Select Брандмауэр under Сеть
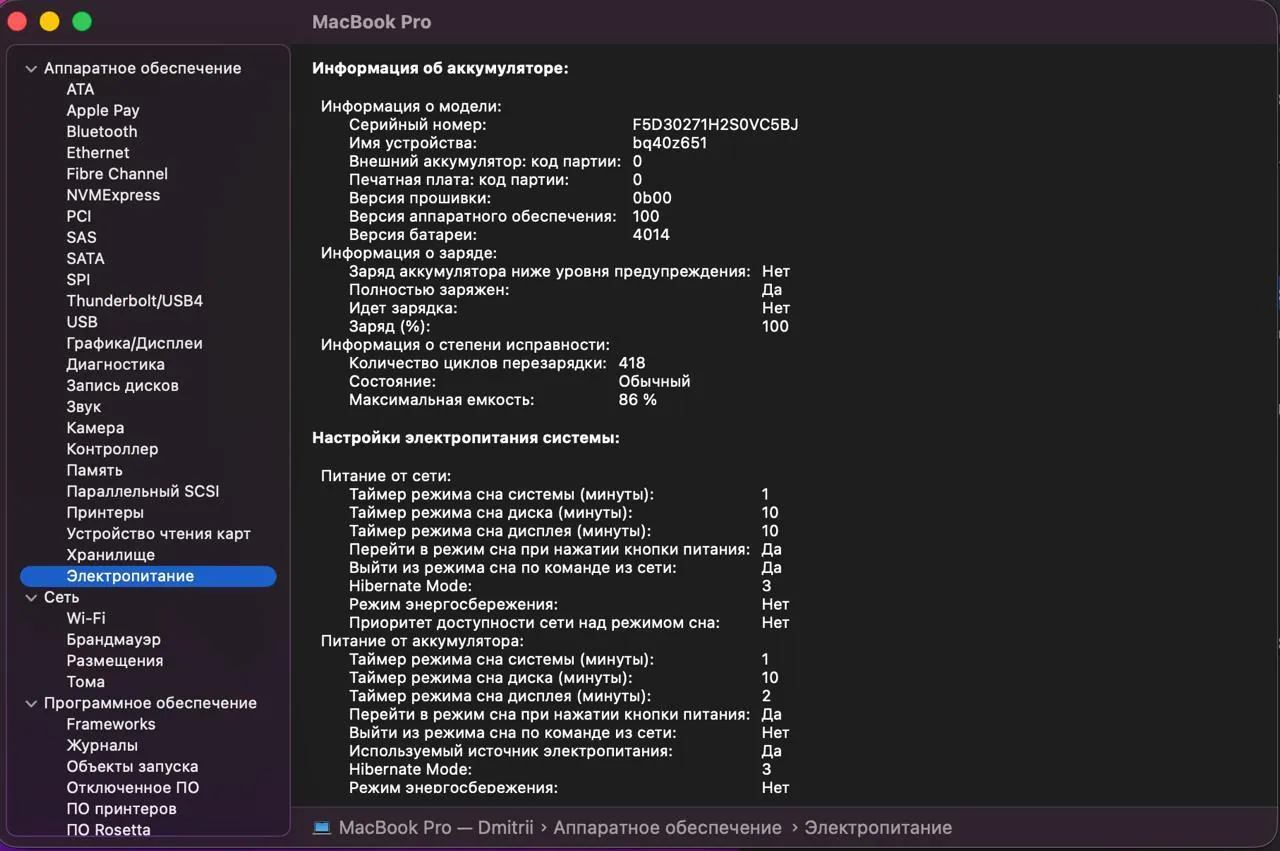1280x851 pixels. point(113,640)
